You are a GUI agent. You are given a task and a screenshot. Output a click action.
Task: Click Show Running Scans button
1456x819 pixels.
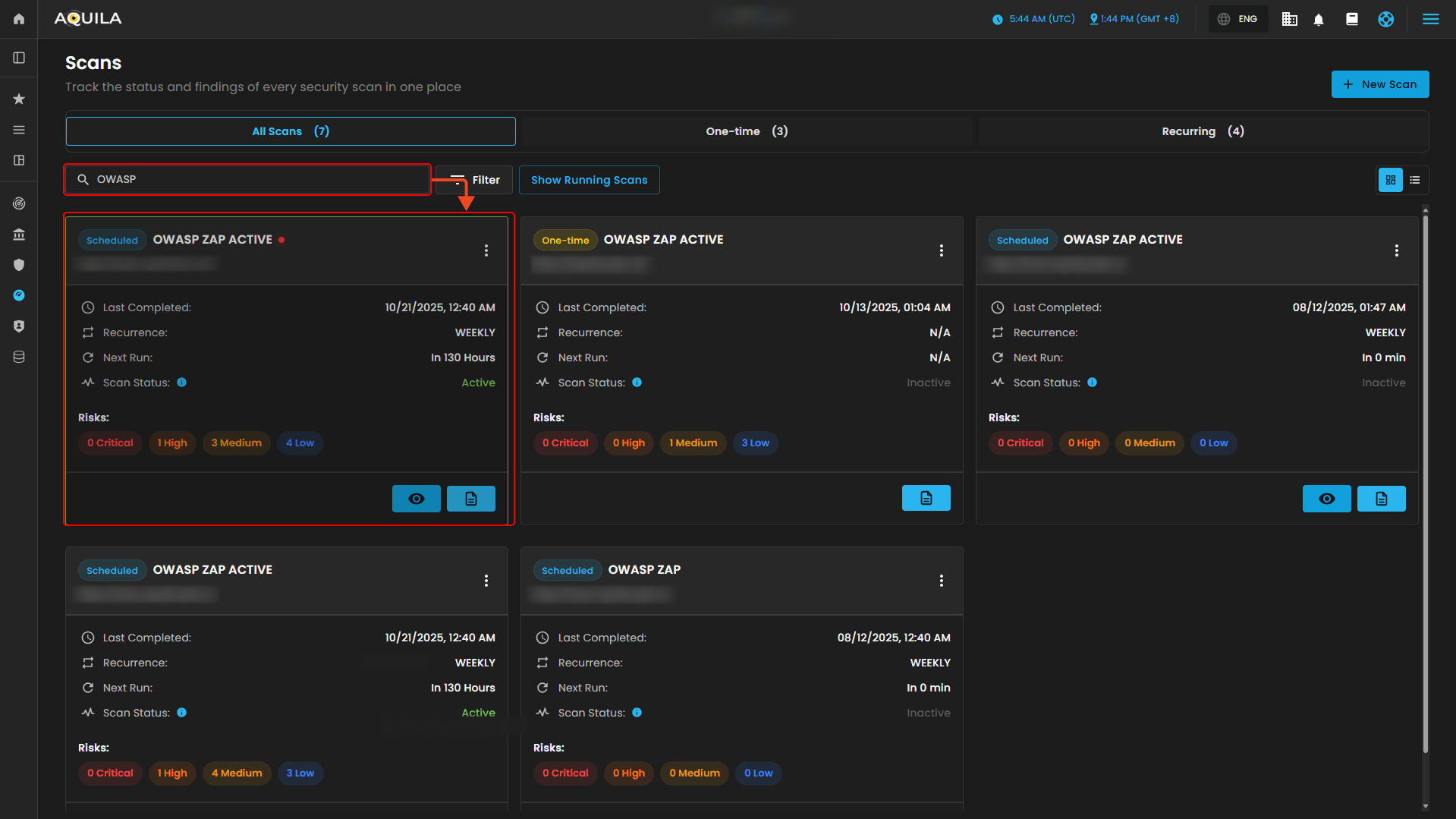click(x=589, y=180)
